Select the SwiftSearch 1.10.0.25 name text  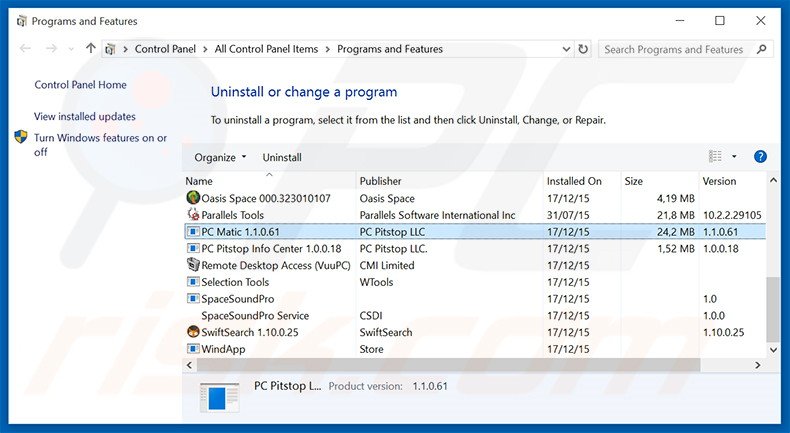(250, 332)
